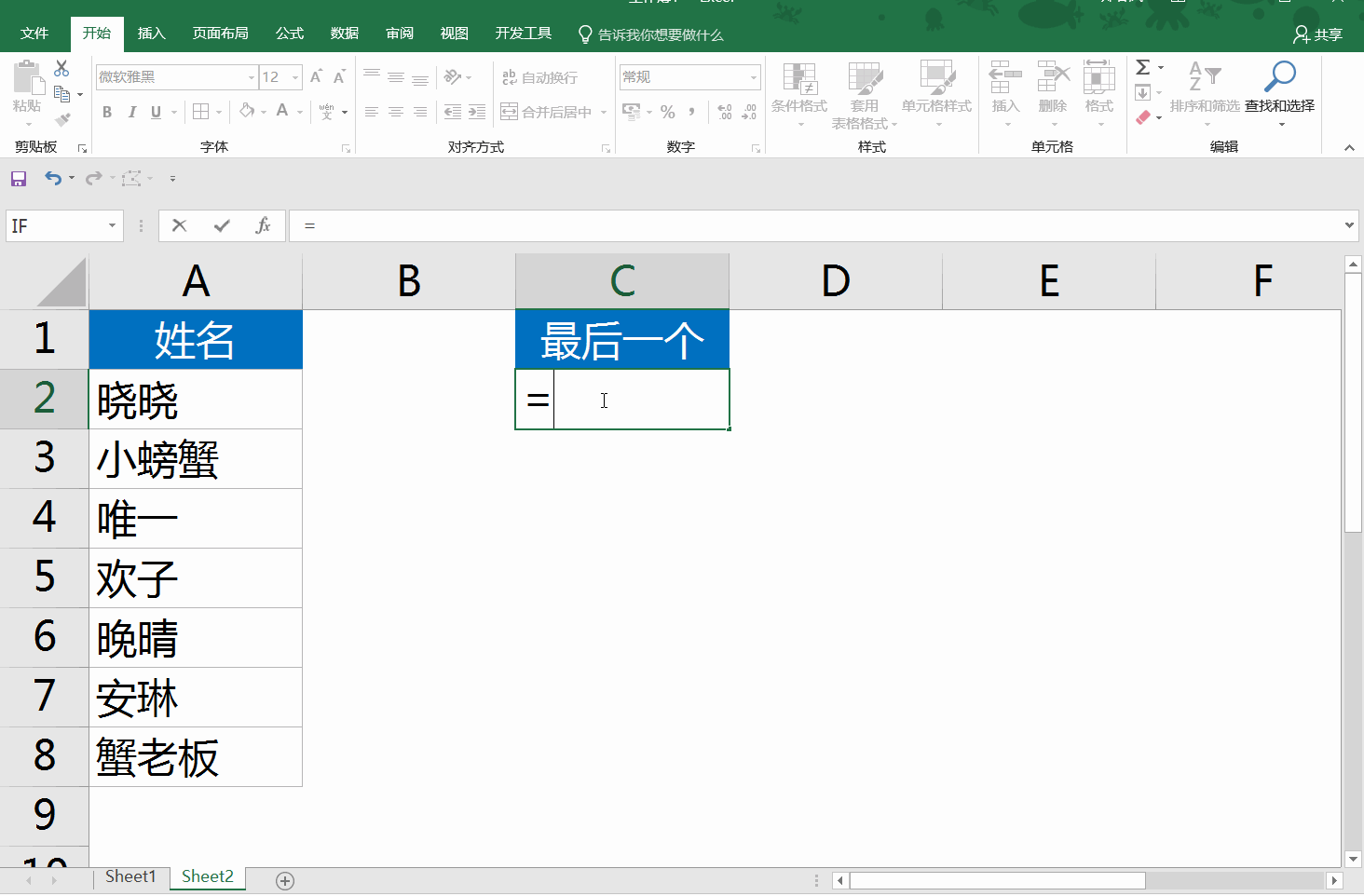Image resolution: width=1364 pixels, height=896 pixels.
Task: Click the Save icon in quick access toolbar
Action: (19, 178)
